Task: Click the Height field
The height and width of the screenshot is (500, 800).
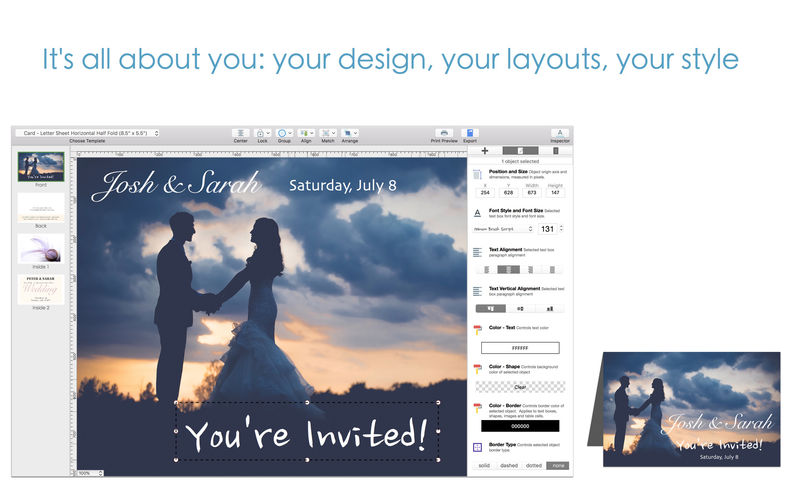Action: (555, 192)
